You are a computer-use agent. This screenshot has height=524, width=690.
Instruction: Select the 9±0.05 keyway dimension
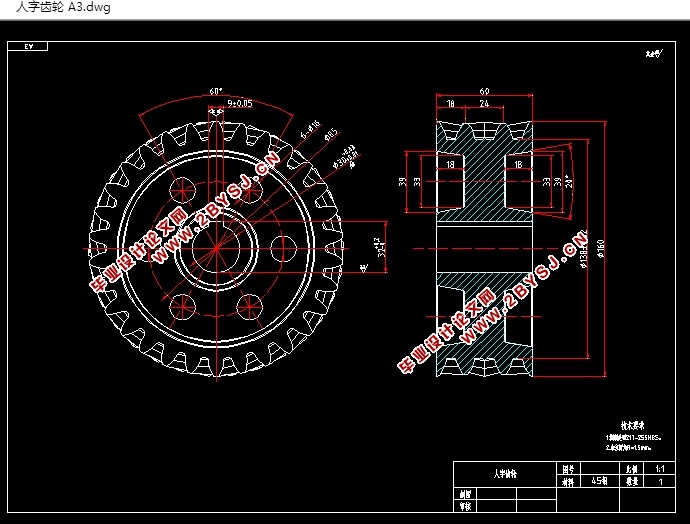pos(240,103)
